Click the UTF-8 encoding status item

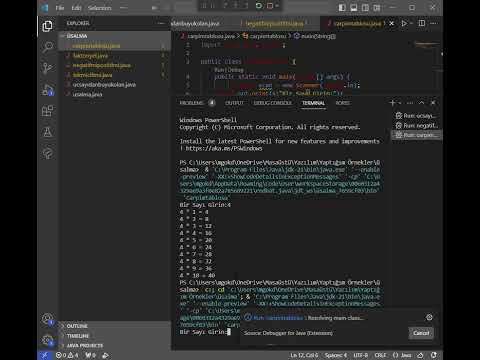(360, 355)
